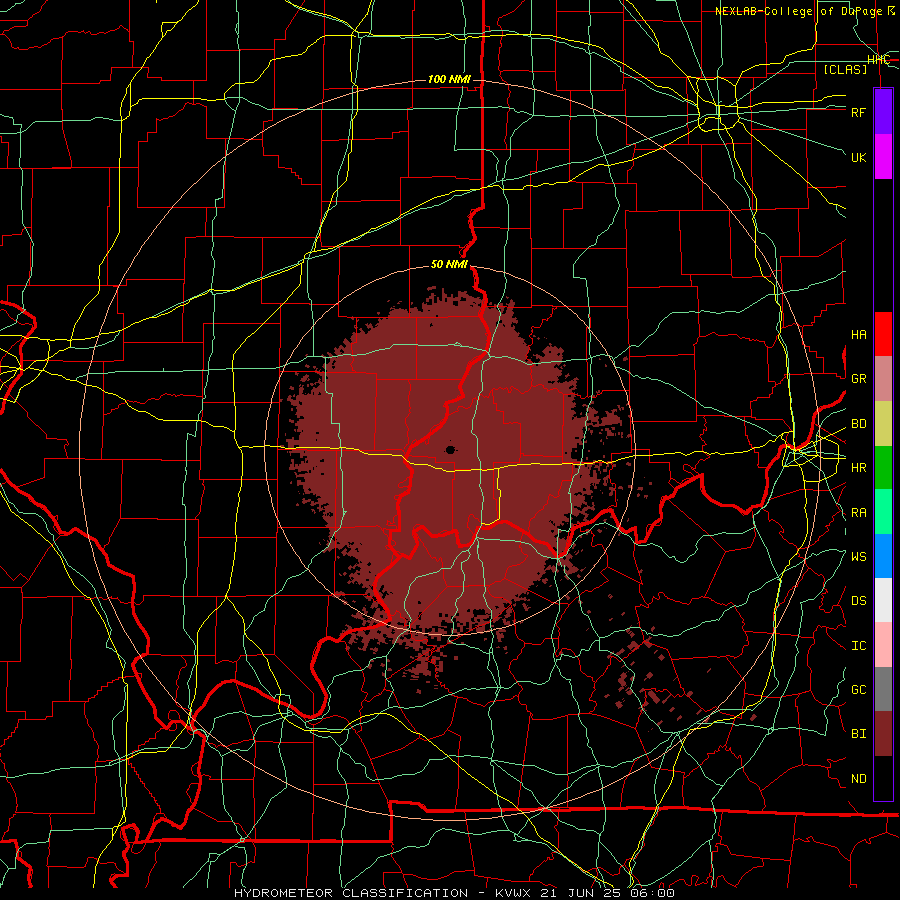Click the BI dark-red legend swatch

[883, 734]
